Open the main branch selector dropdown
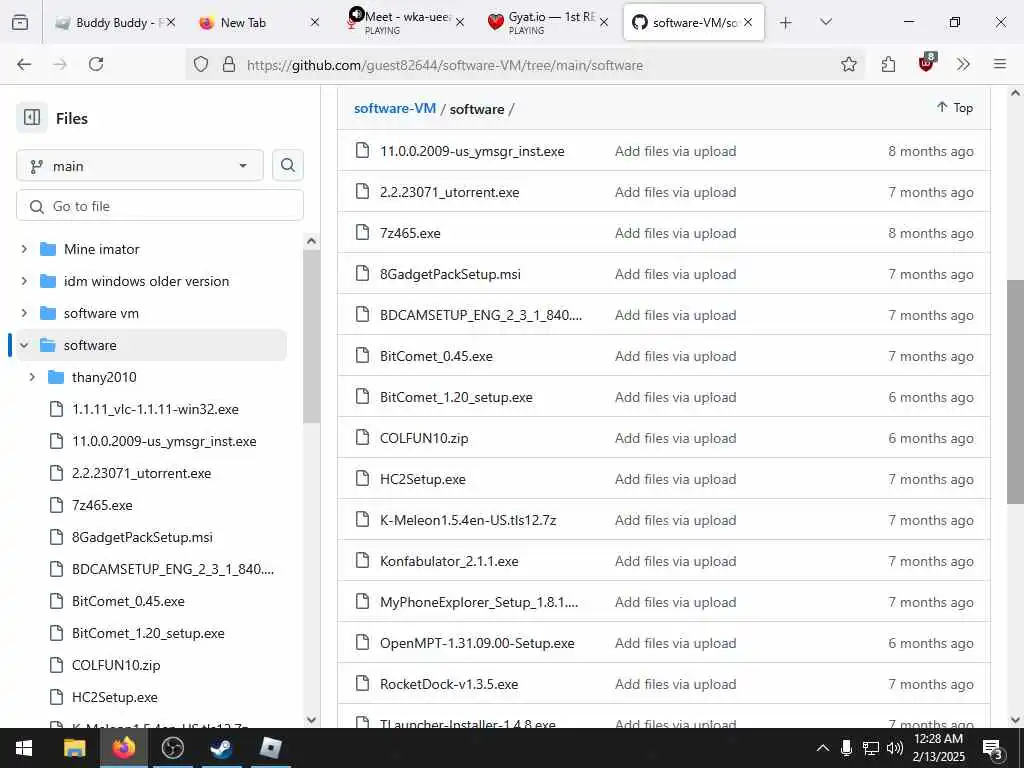Viewport: 1024px width, 768px height. (140, 166)
